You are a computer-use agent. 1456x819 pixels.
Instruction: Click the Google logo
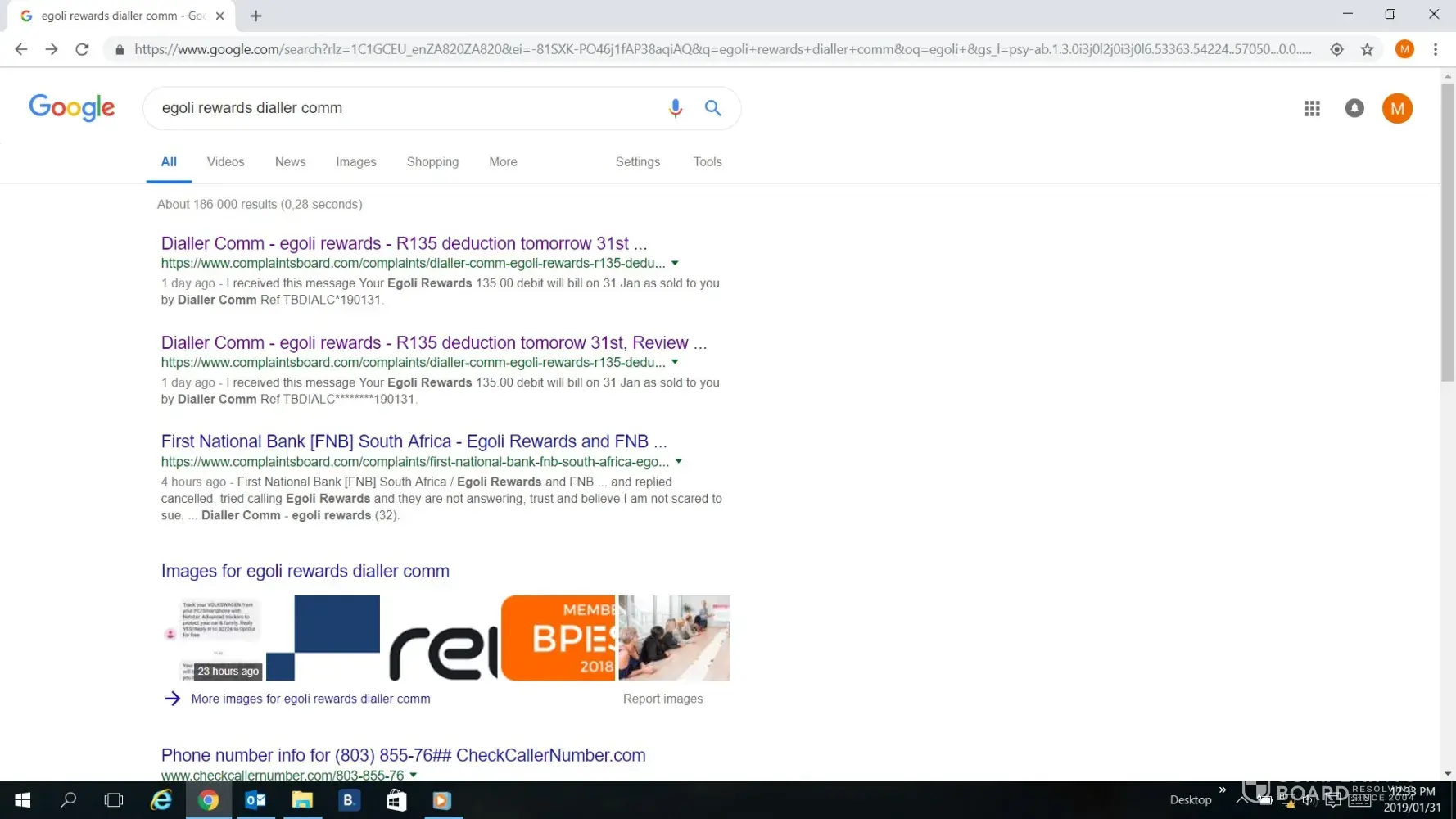tap(72, 107)
